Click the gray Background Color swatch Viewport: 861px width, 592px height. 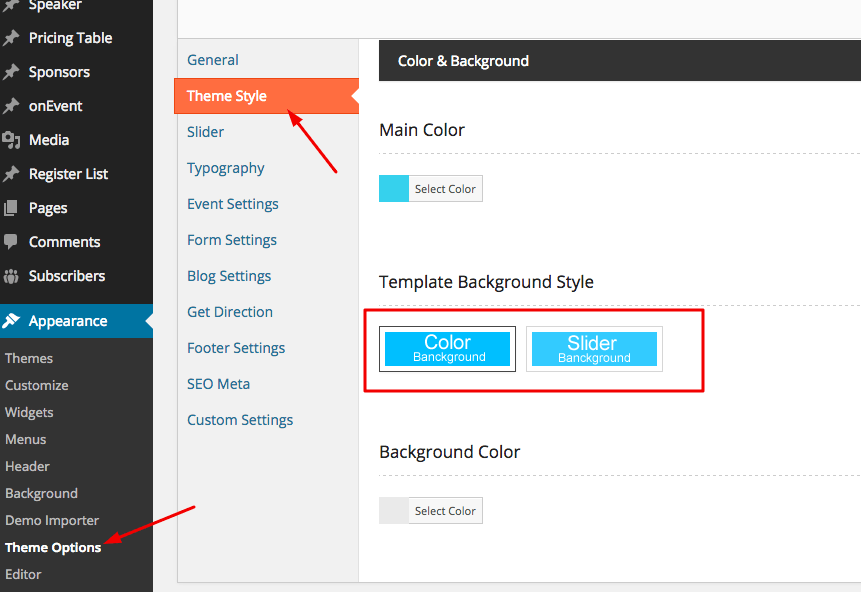point(394,511)
